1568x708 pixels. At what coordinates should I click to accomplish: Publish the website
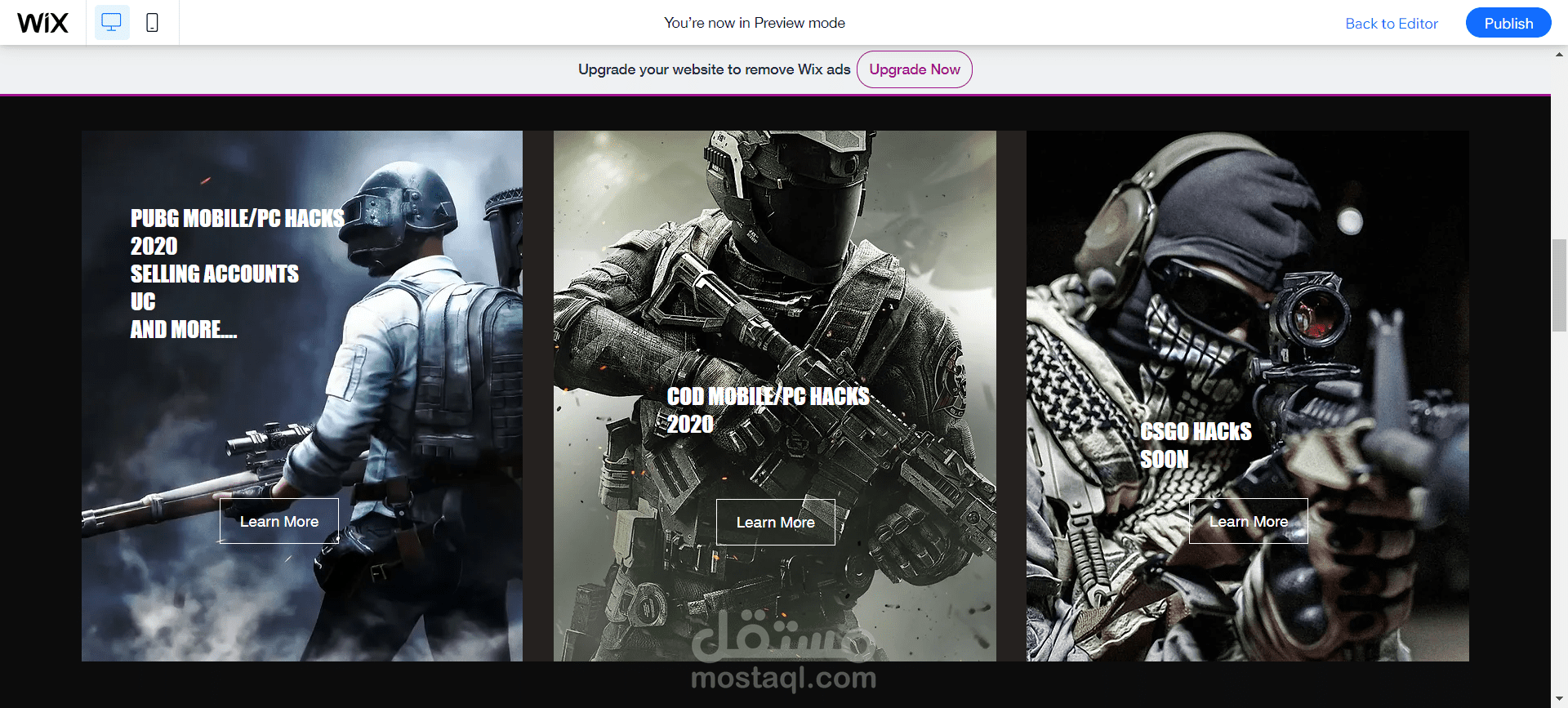click(1508, 23)
